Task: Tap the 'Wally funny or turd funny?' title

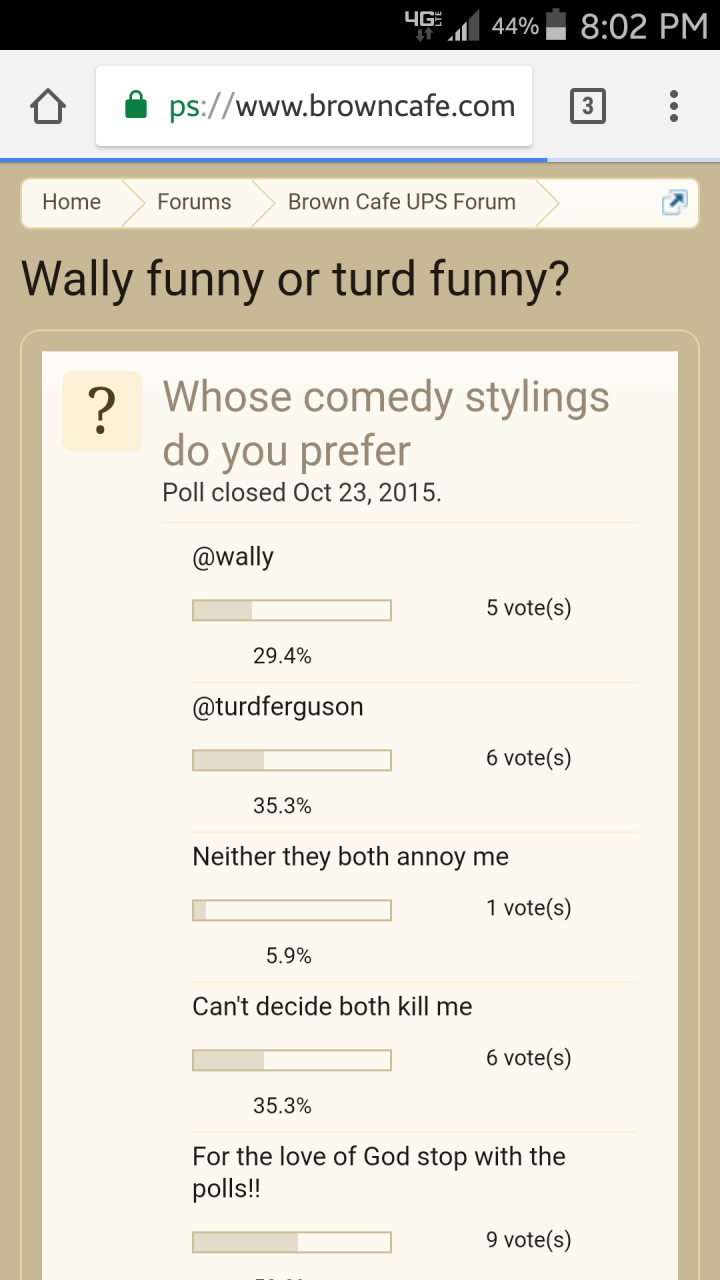Action: [295, 280]
